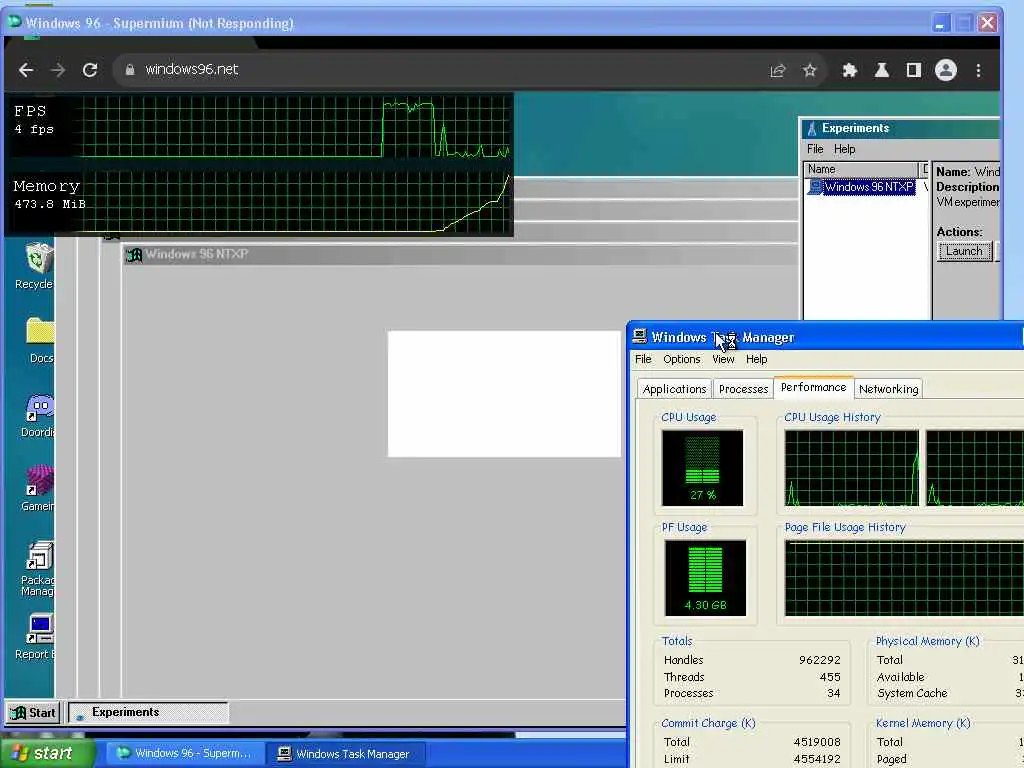The height and width of the screenshot is (768, 1024).
Task: Toggle the browser side panel icon
Action: pos(914,70)
